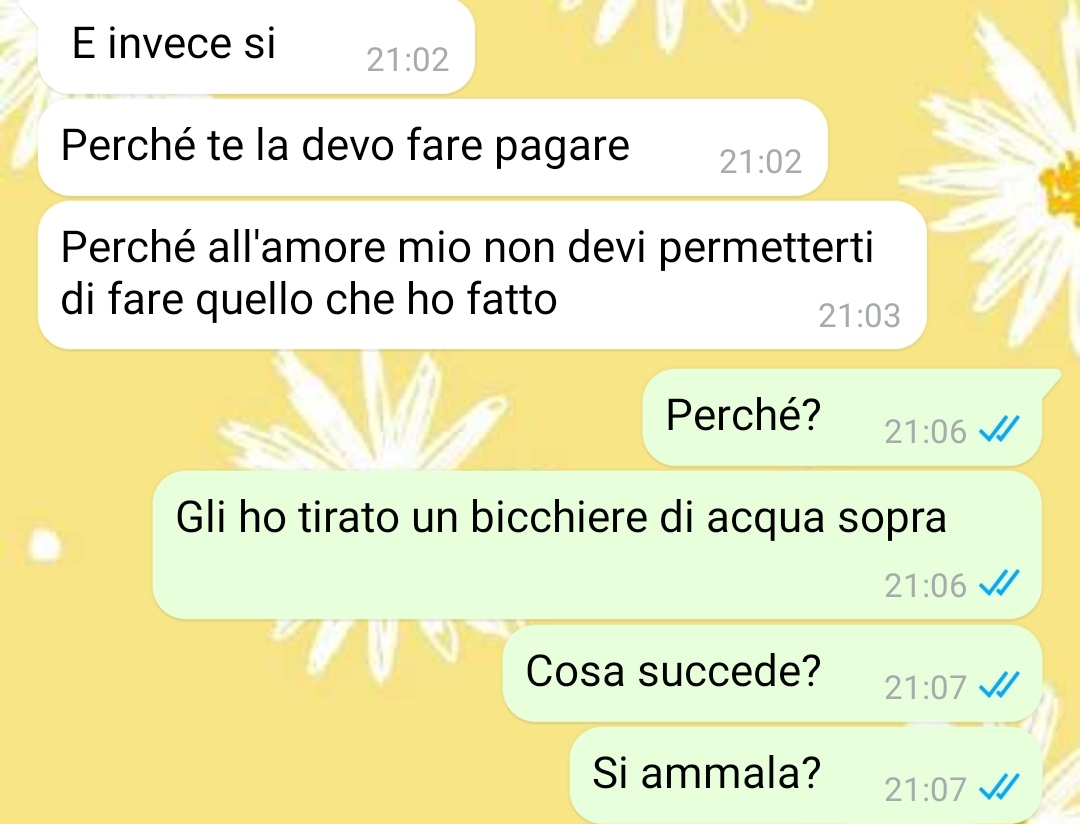Viewport: 1080px width, 824px height.
Task: Tap the read ticks on "Si ammala?"
Action: click(x=999, y=788)
